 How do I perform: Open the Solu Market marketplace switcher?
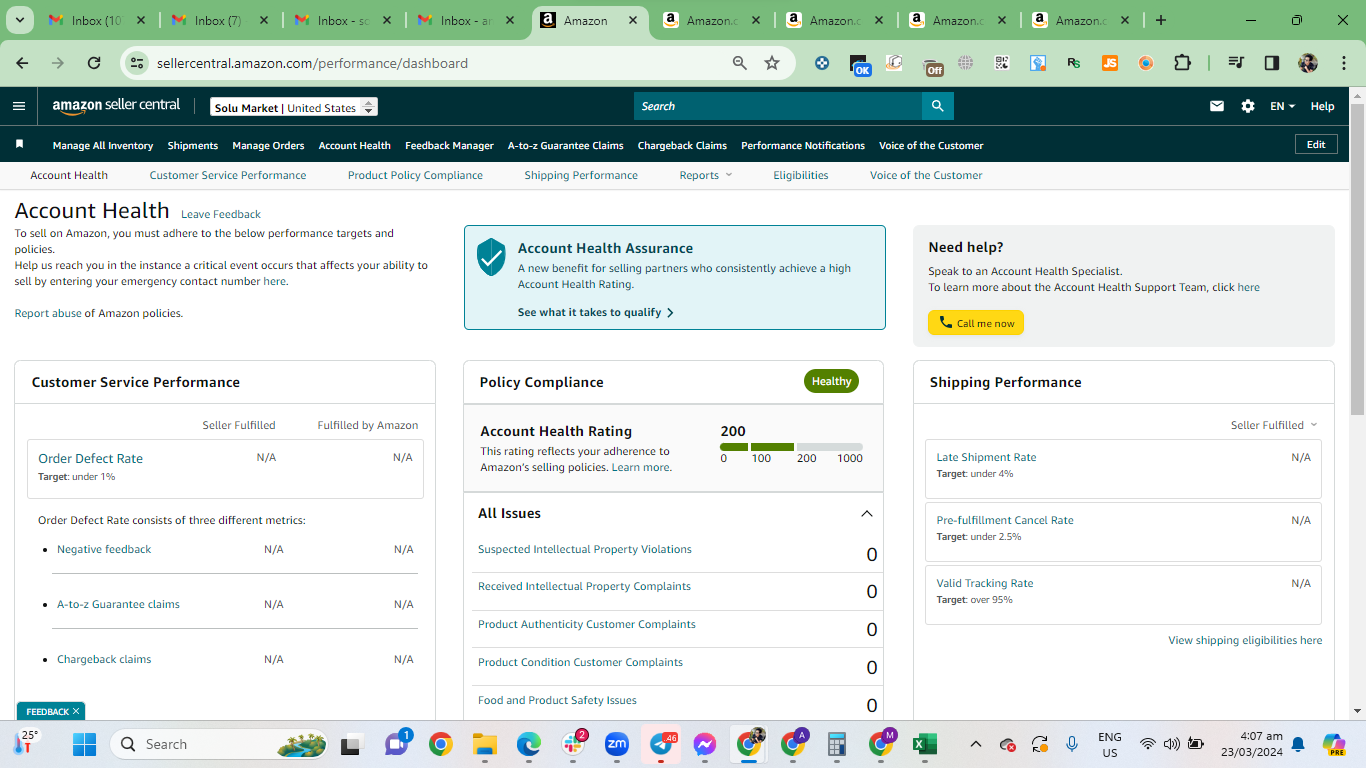294,107
